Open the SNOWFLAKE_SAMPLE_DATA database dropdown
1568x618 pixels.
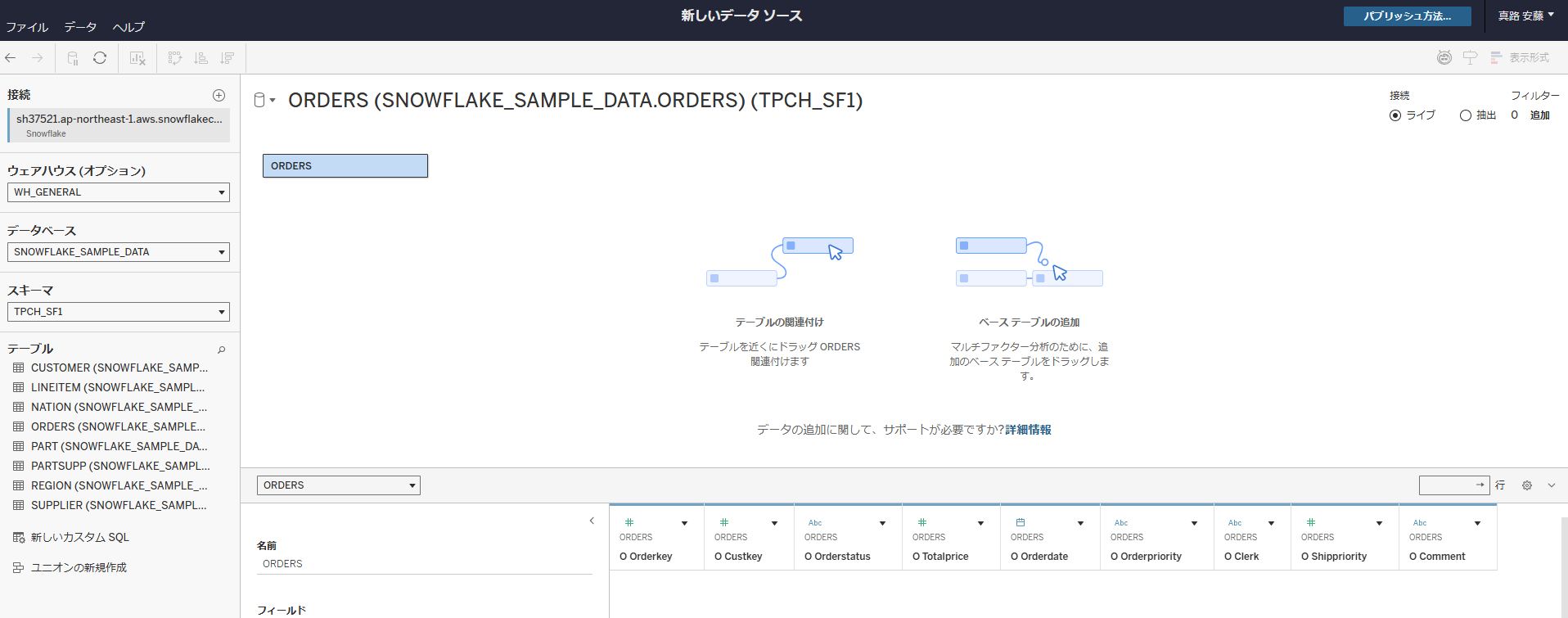(119, 252)
